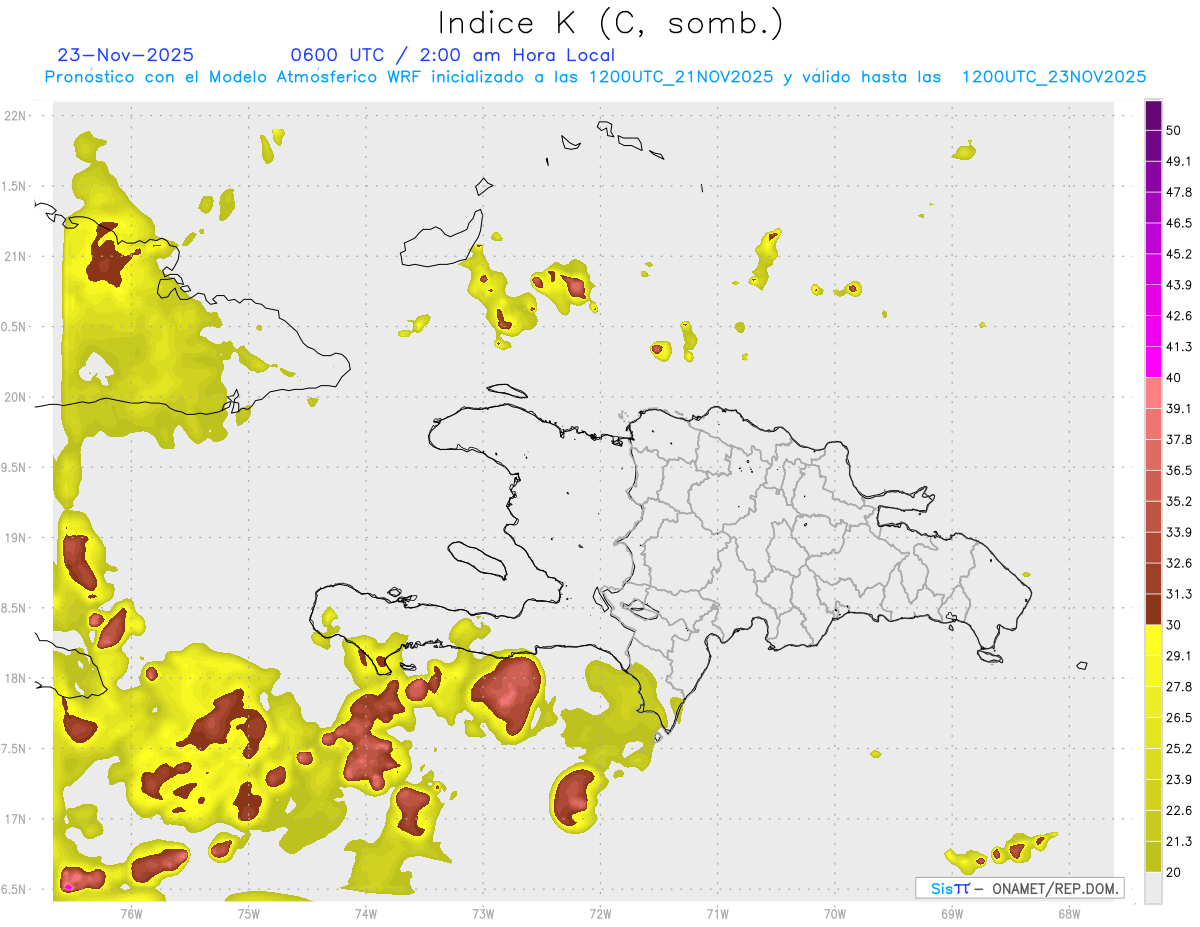
Task: Click the '73W' longitude label
Action: 483,913
